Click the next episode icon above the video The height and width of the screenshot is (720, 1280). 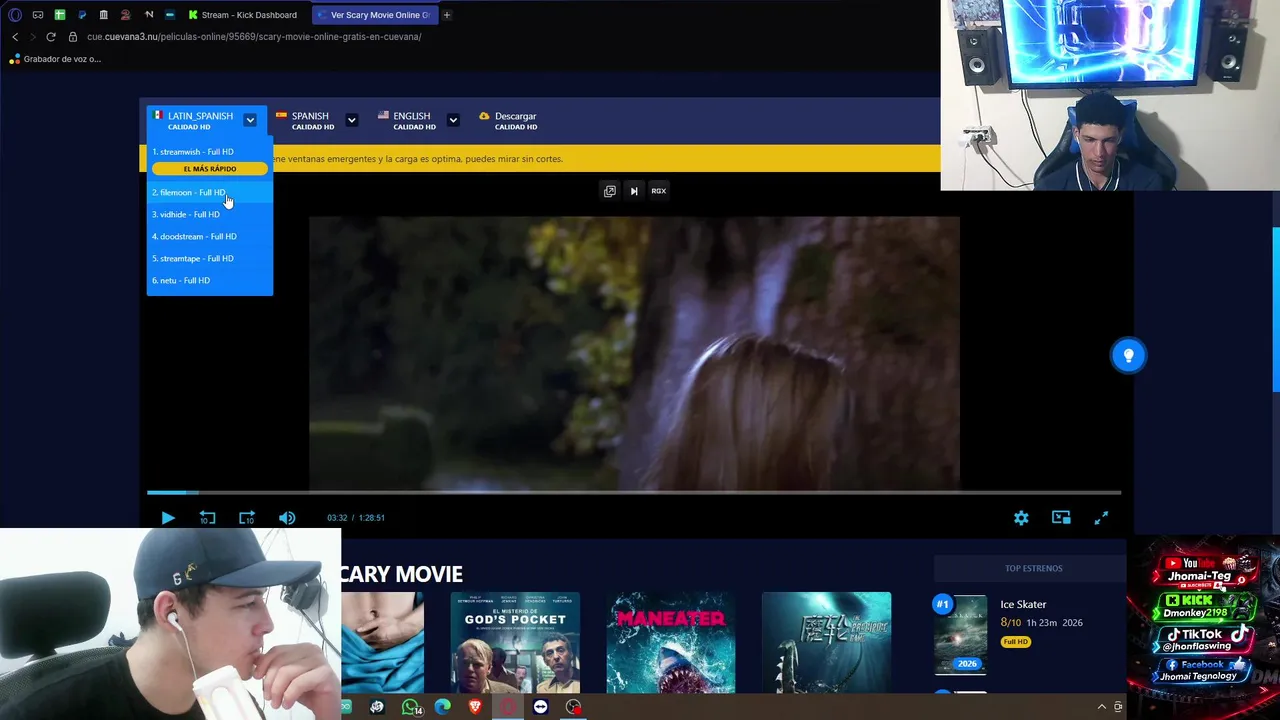pos(634,191)
